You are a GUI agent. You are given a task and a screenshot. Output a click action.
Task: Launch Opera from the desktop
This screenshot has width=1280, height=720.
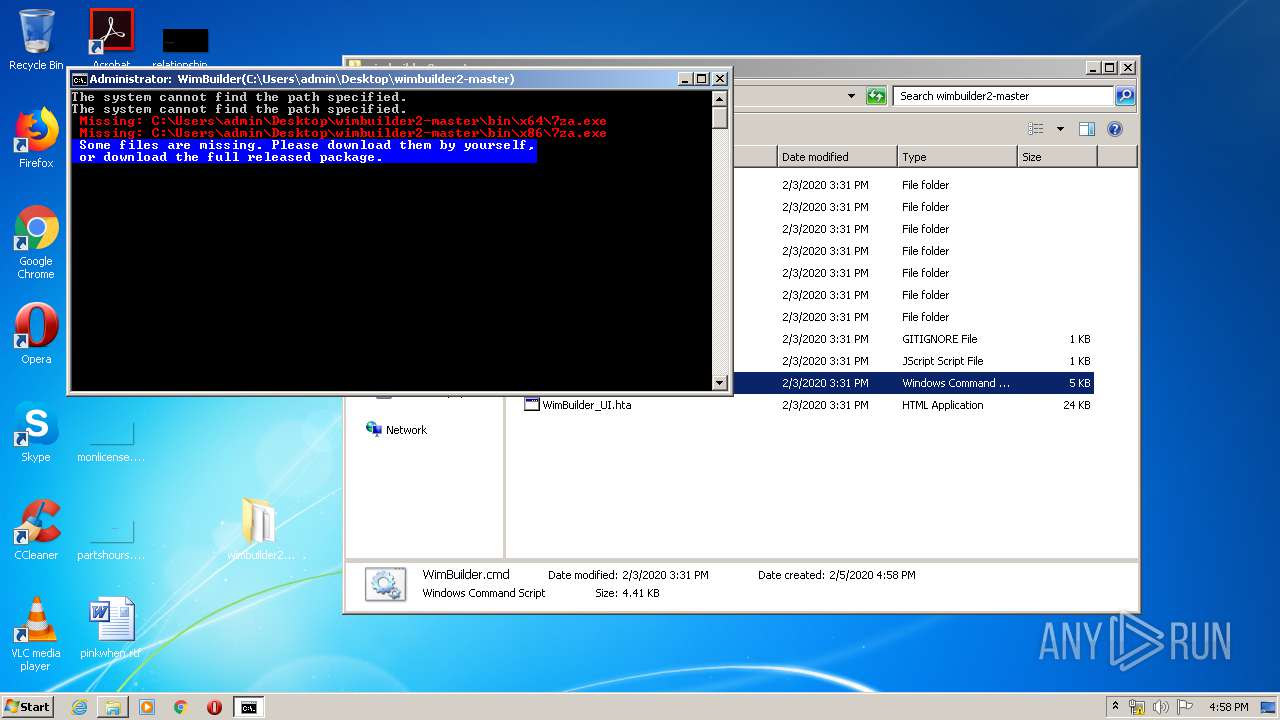(36, 333)
